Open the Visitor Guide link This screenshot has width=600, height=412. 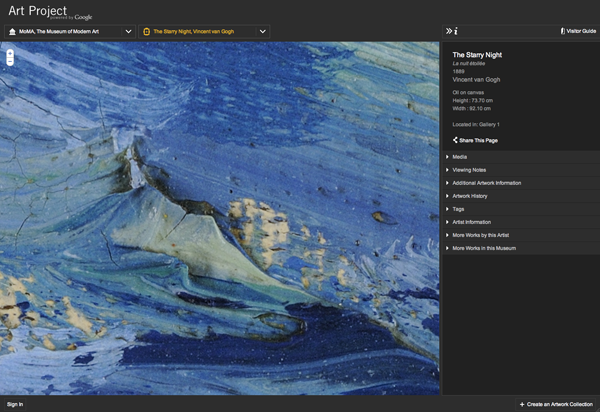coord(578,31)
